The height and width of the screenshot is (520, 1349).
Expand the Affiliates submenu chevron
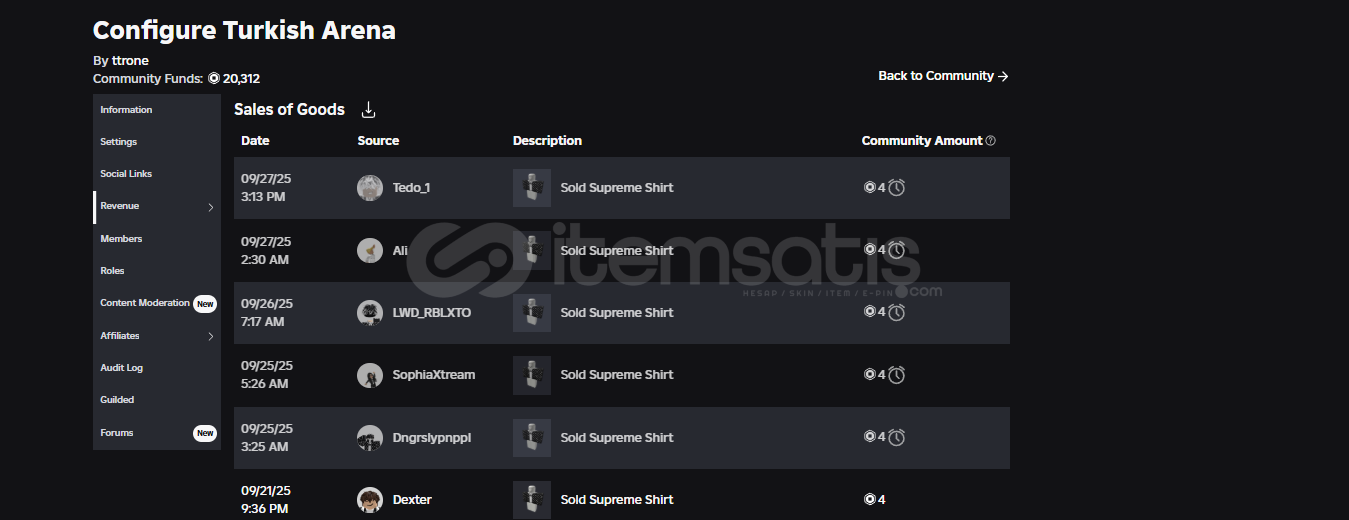click(210, 337)
